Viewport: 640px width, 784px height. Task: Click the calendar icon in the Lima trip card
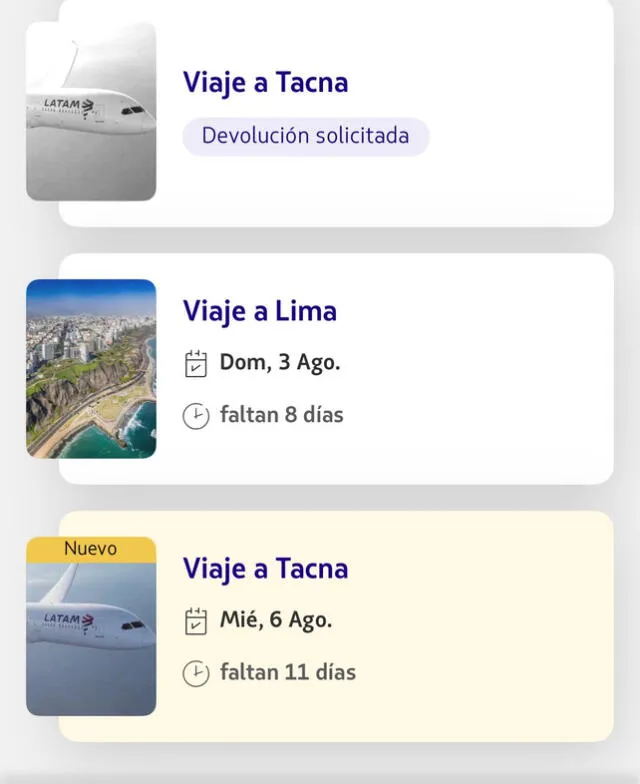(x=196, y=363)
